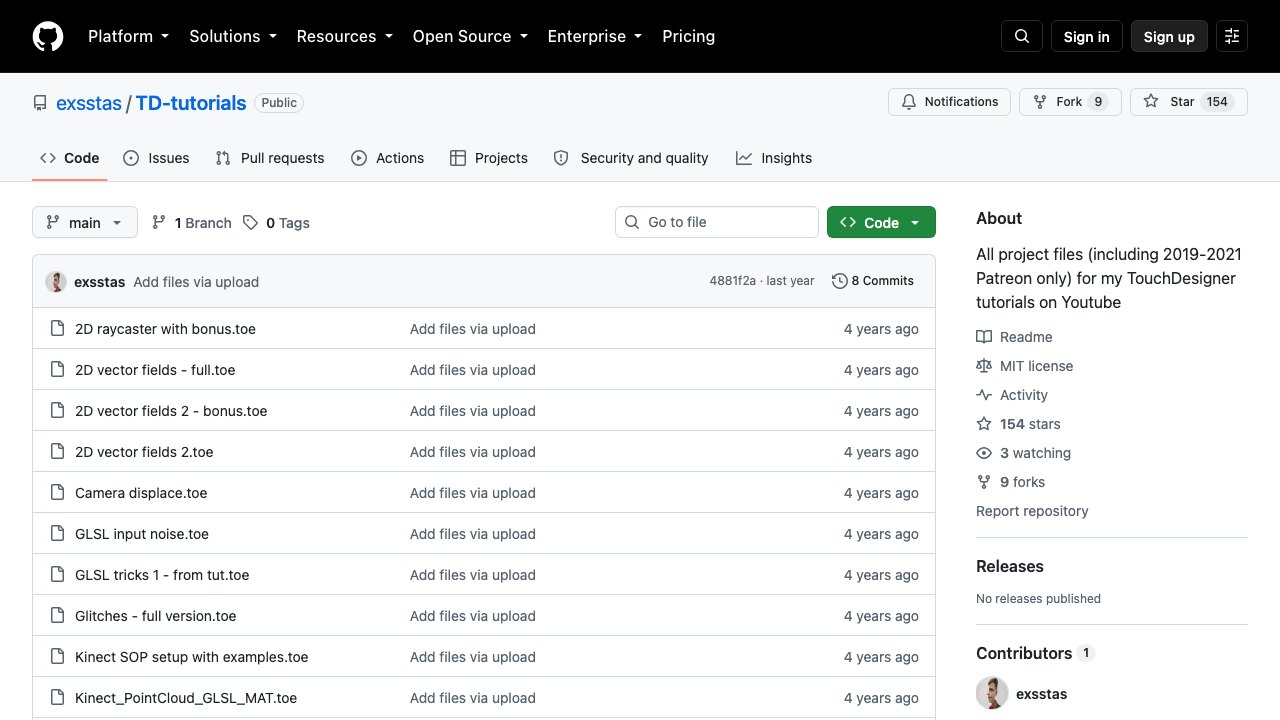This screenshot has height=720, width=1280.
Task: Click the file icon for Camera displace.toe
Action: pos(57,493)
